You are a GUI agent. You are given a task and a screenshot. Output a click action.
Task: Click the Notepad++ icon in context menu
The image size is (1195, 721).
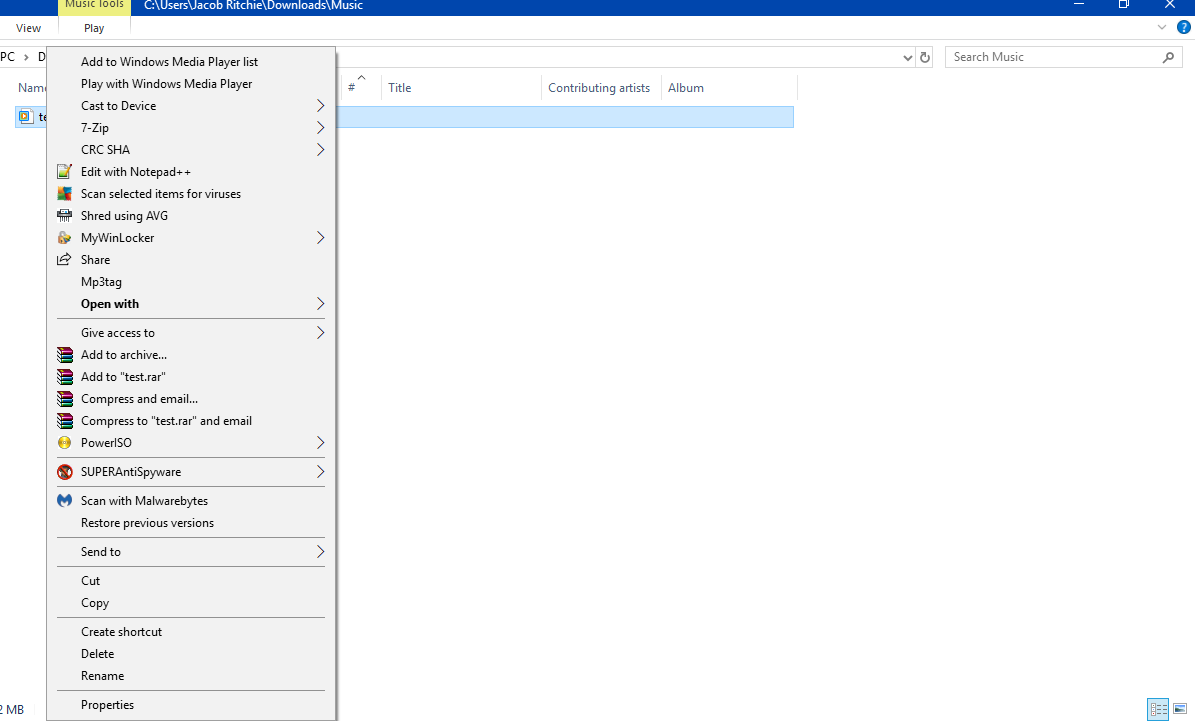click(x=65, y=171)
